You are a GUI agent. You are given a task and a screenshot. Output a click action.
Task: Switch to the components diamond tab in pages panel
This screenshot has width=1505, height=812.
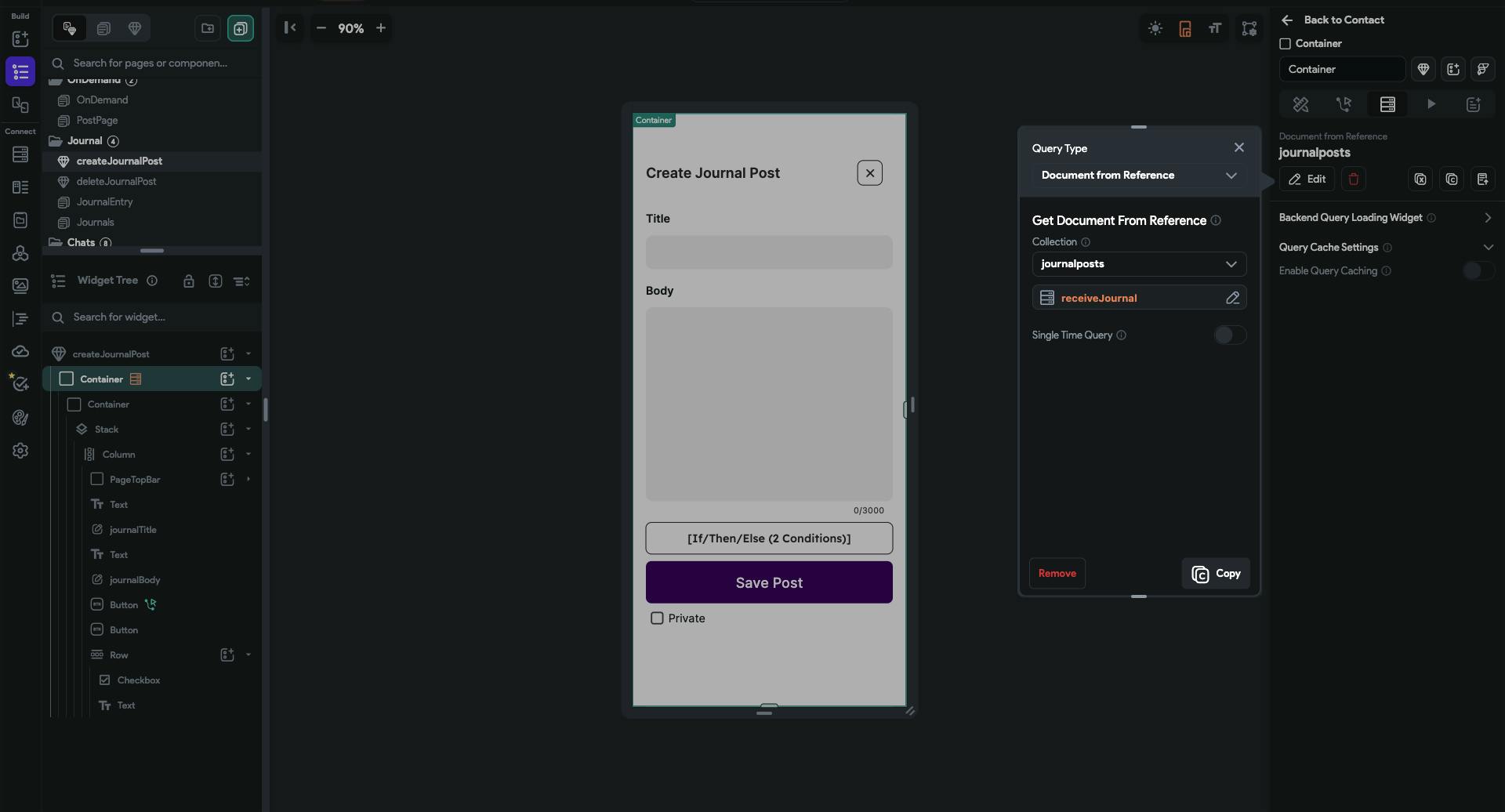pyautogui.click(x=135, y=29)
